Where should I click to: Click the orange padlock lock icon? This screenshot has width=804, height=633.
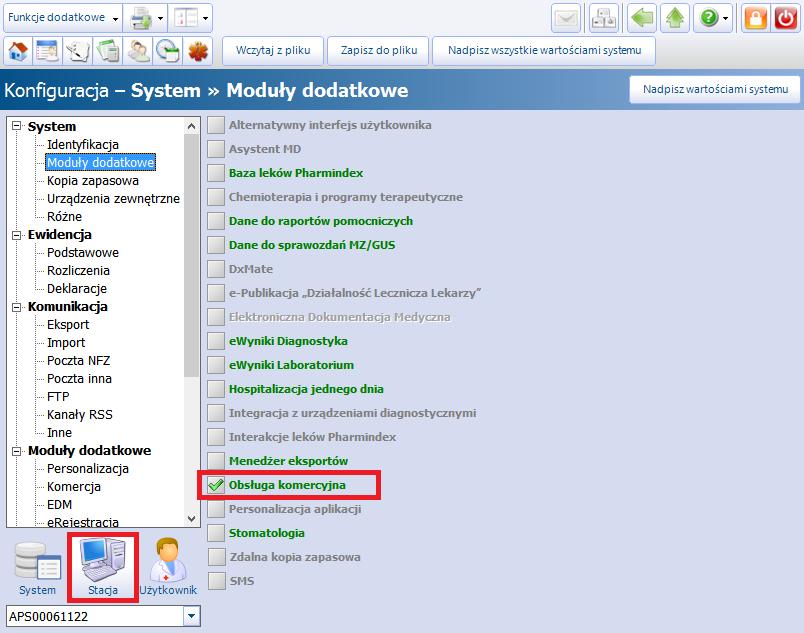756,18
